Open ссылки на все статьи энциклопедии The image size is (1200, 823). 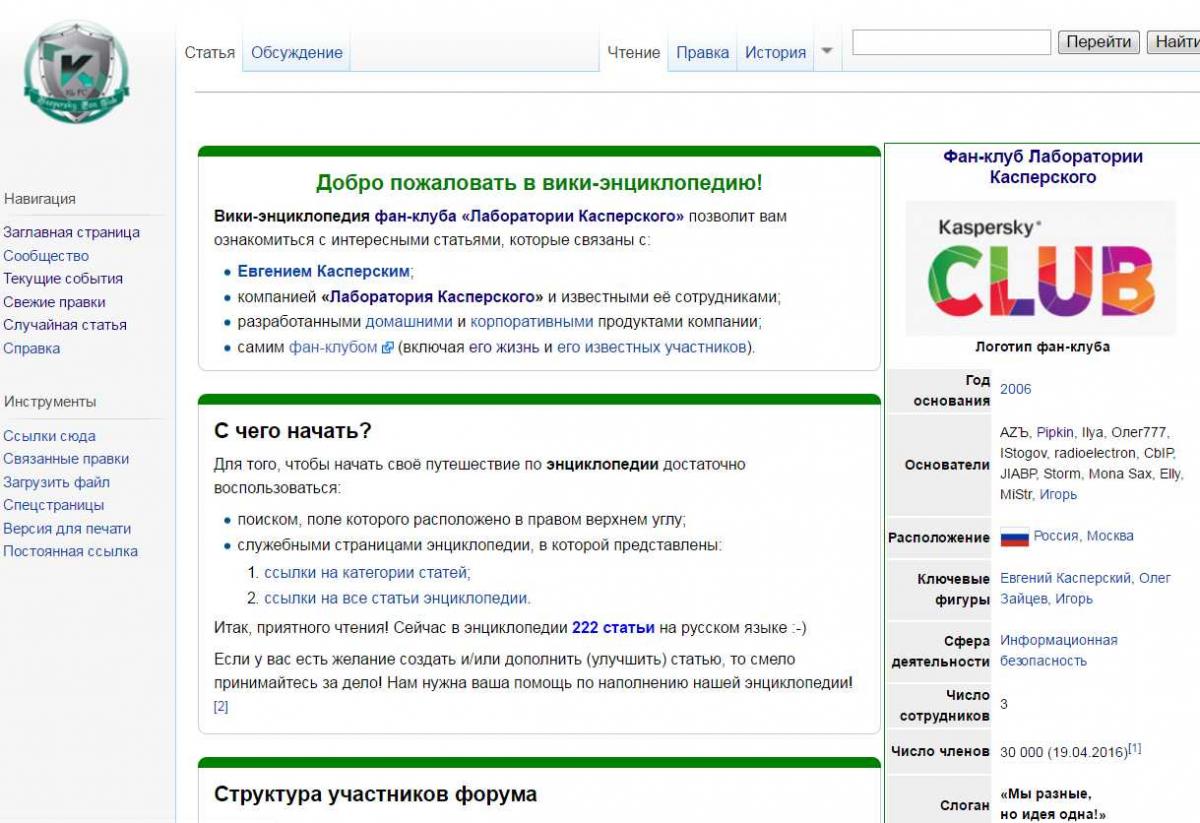397,599
